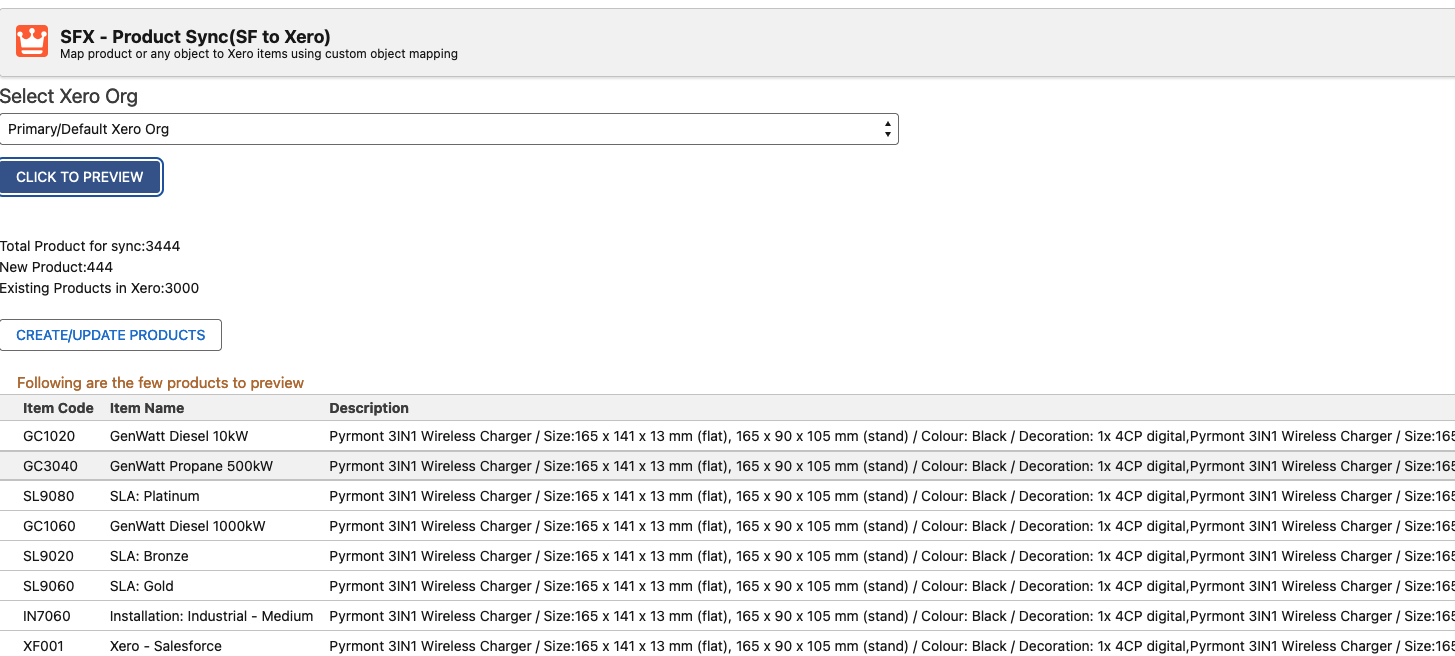Click item code SL9060
Screen dimensions: 1455x656
coord(49,586)
